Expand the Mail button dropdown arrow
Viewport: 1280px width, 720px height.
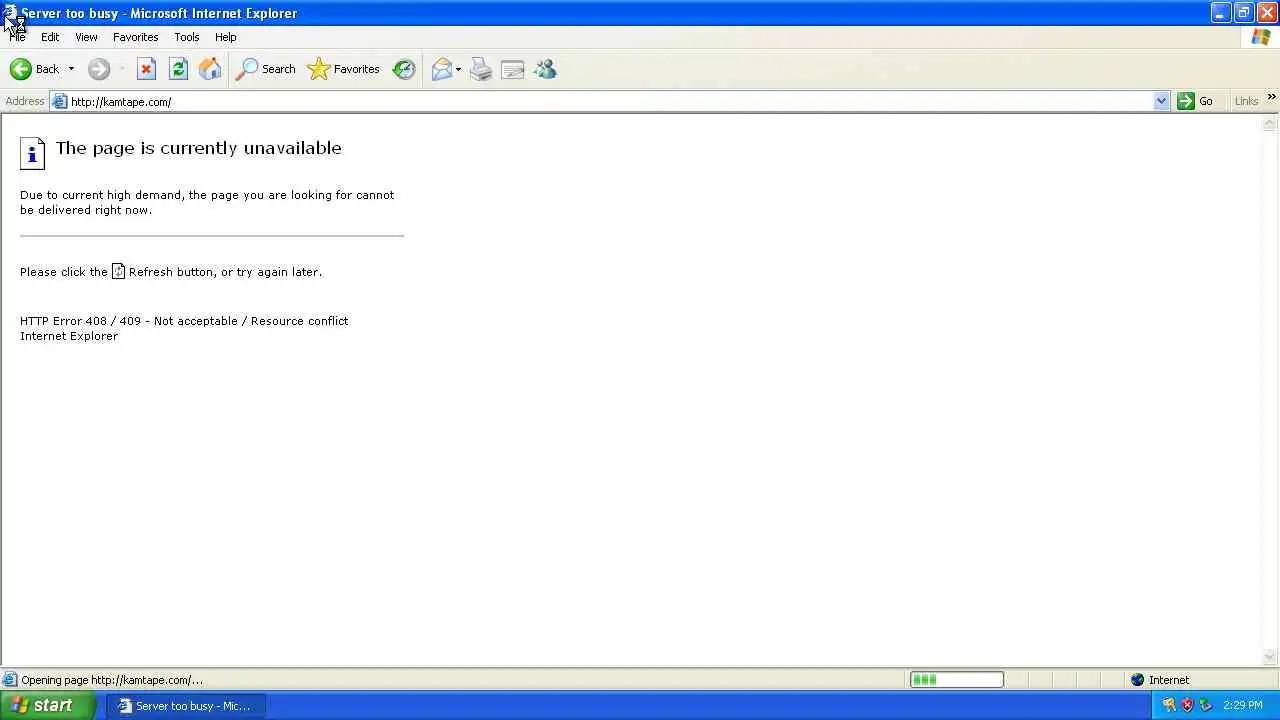458,69
